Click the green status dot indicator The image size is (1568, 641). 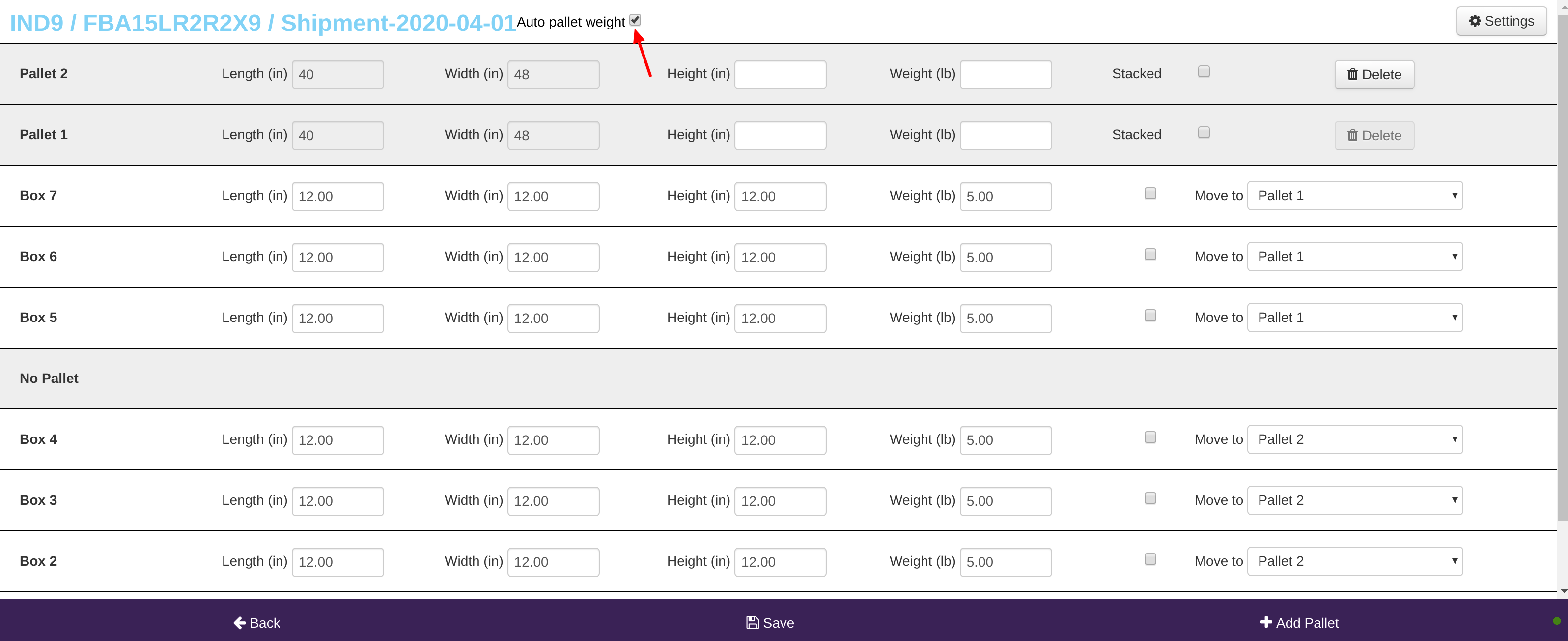pos(1556,621)
